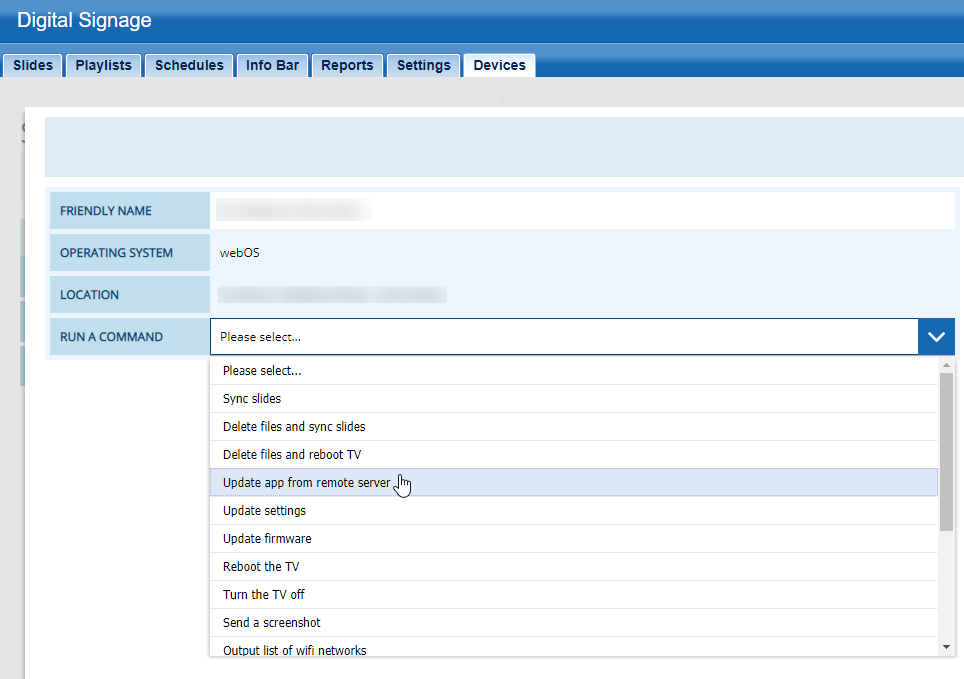The height and width of the screenshot is (679, 964).
Task: Pick 'Update app from remote server'
Action: (306, 483)
